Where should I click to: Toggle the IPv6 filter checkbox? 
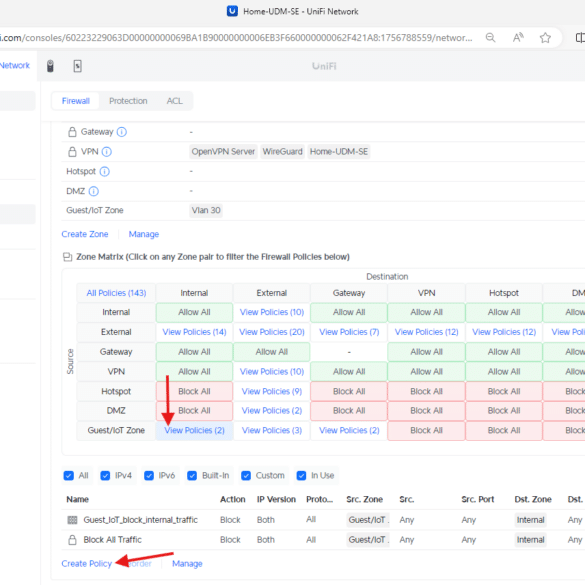click(149, 476)
